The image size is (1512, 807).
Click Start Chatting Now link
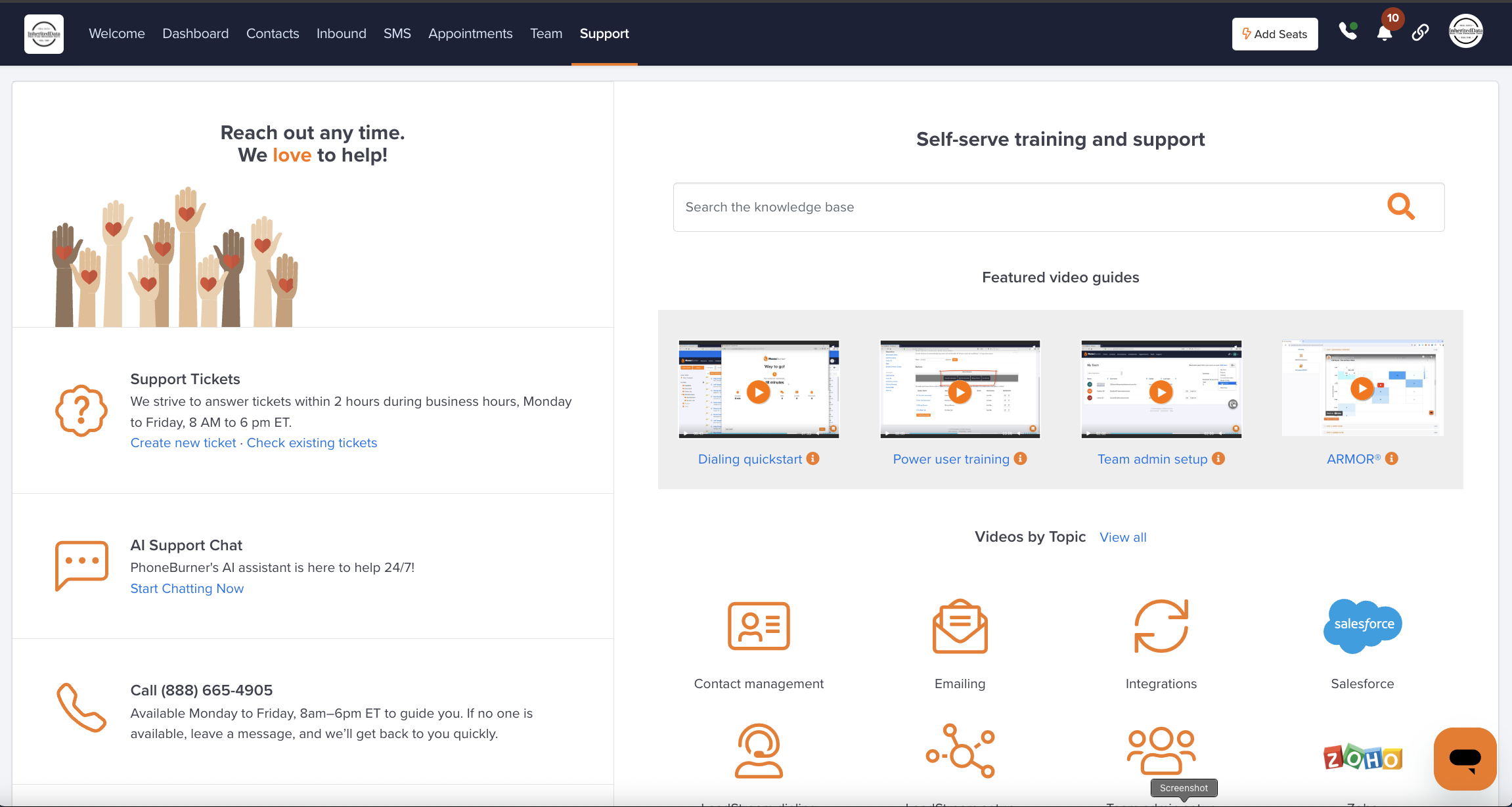[187, 588]
